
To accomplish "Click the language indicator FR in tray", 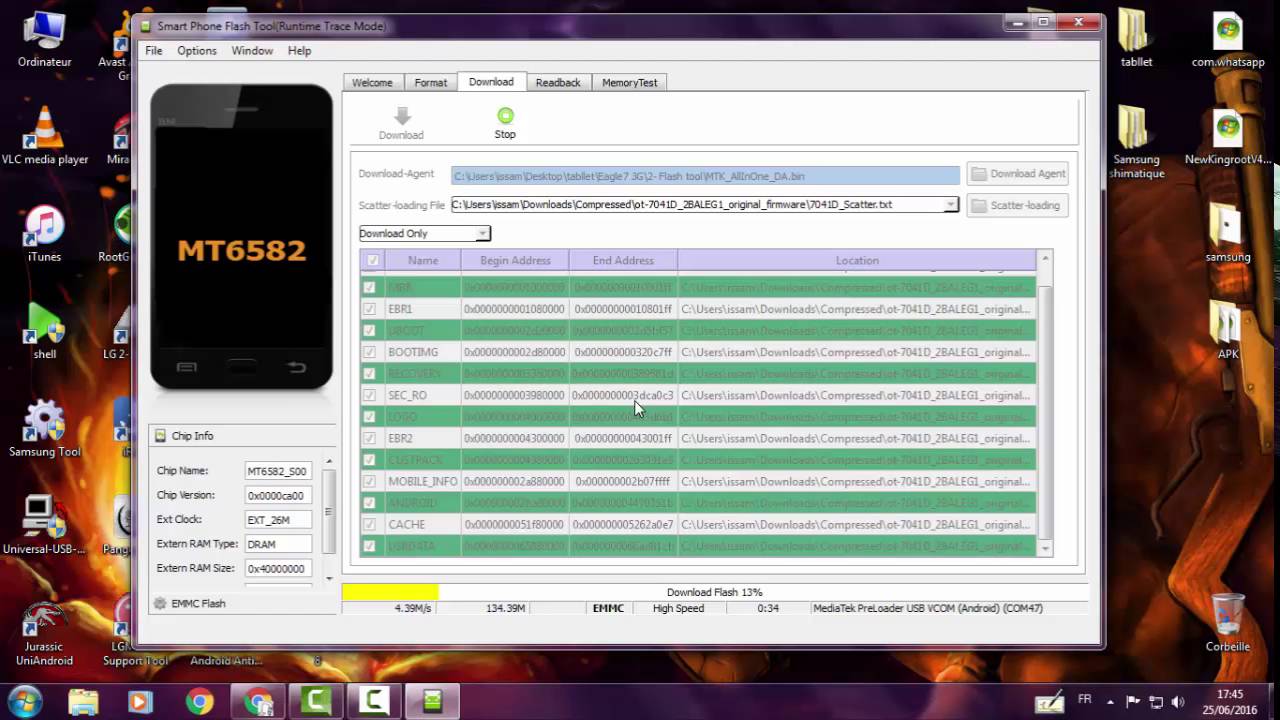I will (x=1085, y=700).
